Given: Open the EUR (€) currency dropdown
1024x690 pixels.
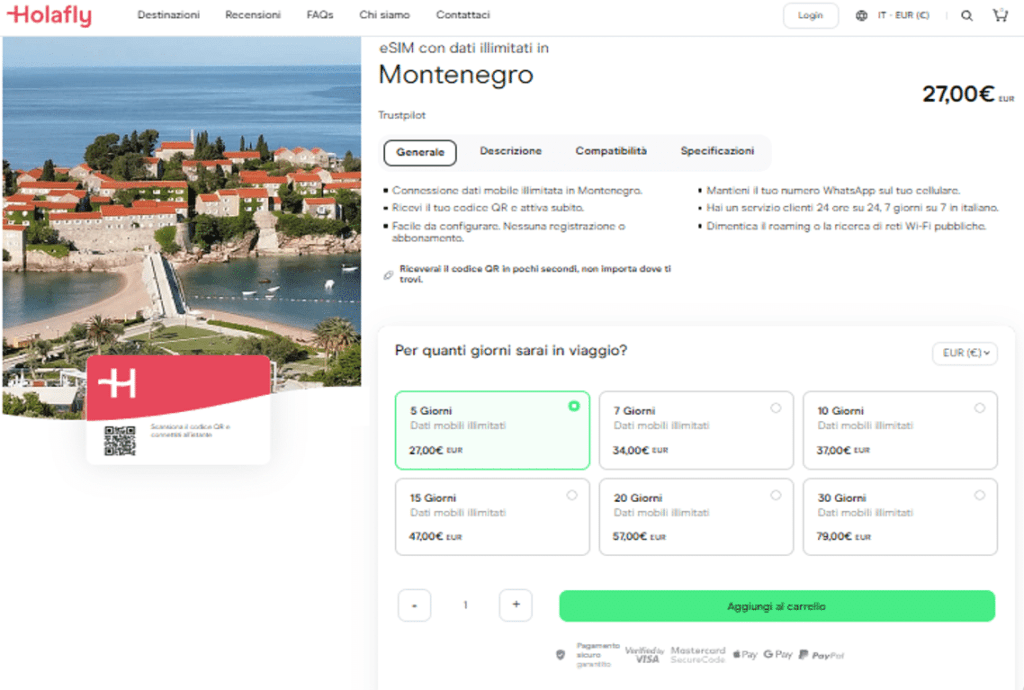Looking at the screenshot, I should 964,353.
